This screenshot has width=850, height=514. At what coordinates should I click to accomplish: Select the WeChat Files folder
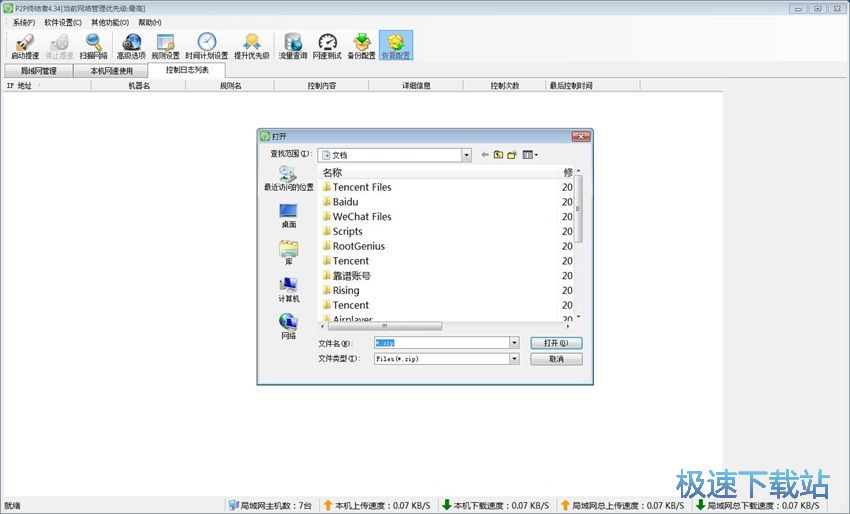coord(357,216)
